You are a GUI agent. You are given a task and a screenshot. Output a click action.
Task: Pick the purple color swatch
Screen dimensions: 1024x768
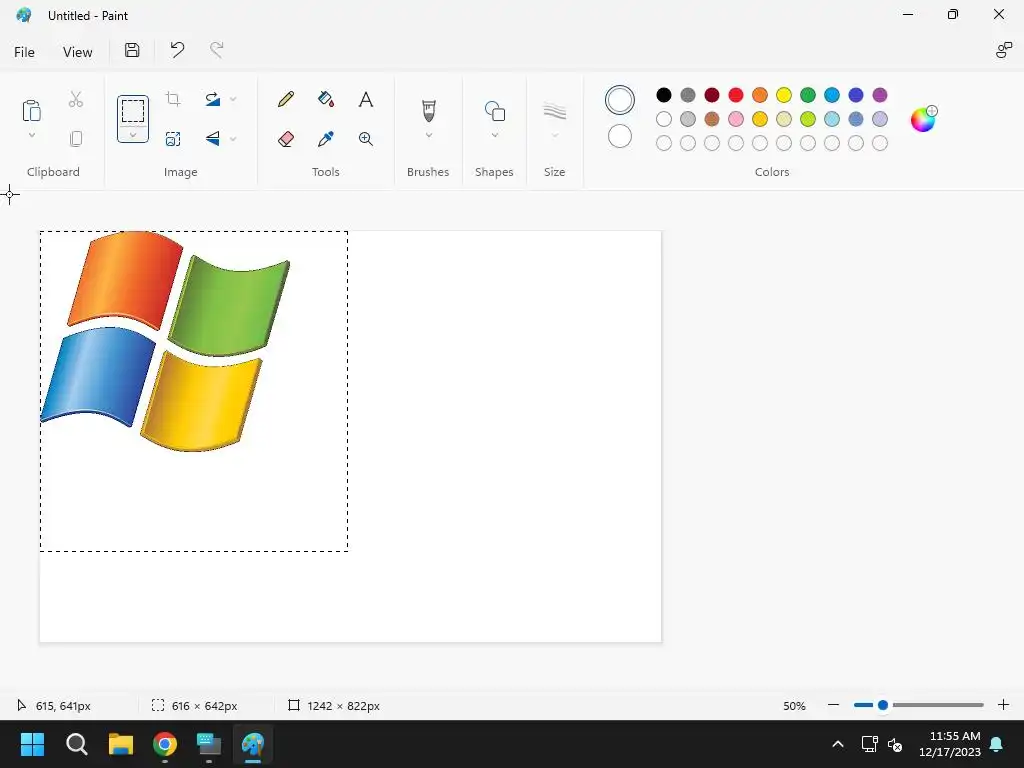click(x=880, y=95)
